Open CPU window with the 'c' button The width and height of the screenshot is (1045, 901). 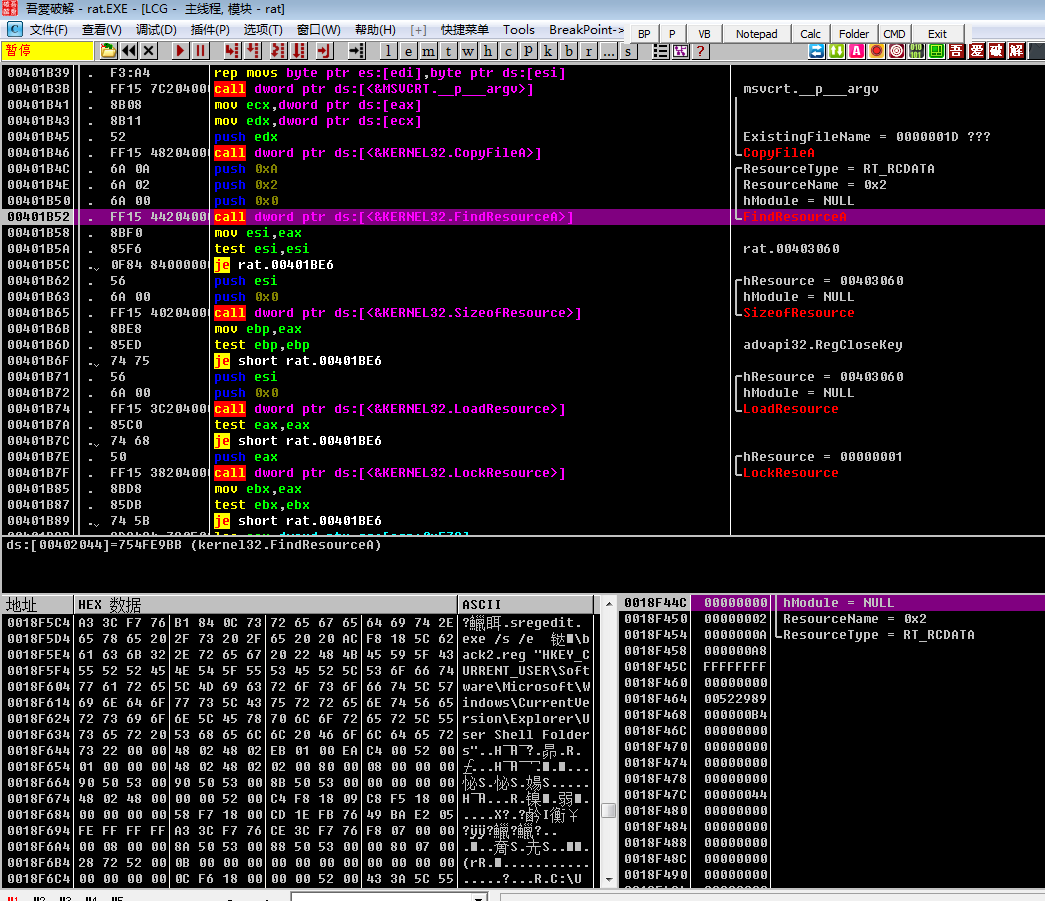click(508, 51)
